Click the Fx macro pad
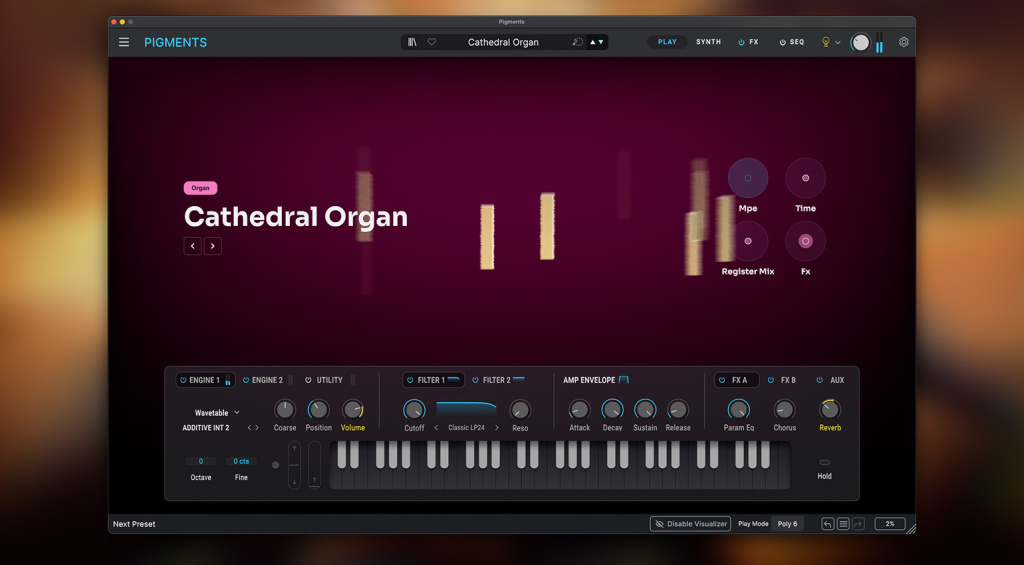The width and height of the screenshot is (1024, 565). tap(805, 241)
